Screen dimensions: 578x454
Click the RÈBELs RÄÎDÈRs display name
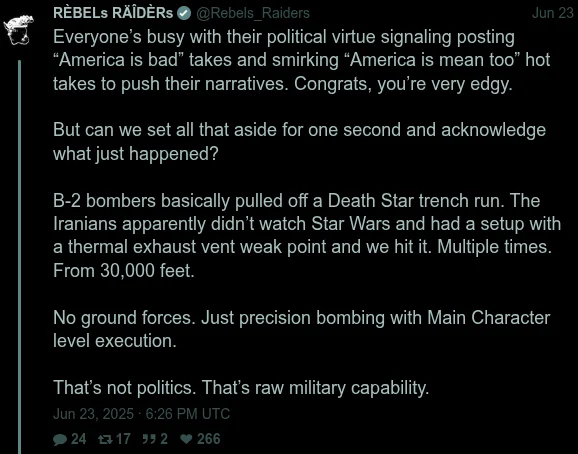tap(113, 13)
